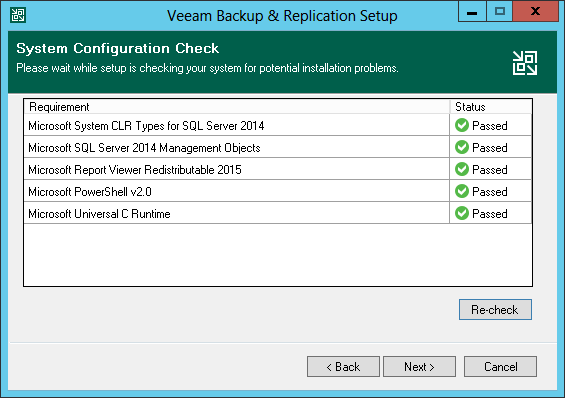Click Passed status text for PowerShell v2.0

pyautogui.click(x=490, y=192)
